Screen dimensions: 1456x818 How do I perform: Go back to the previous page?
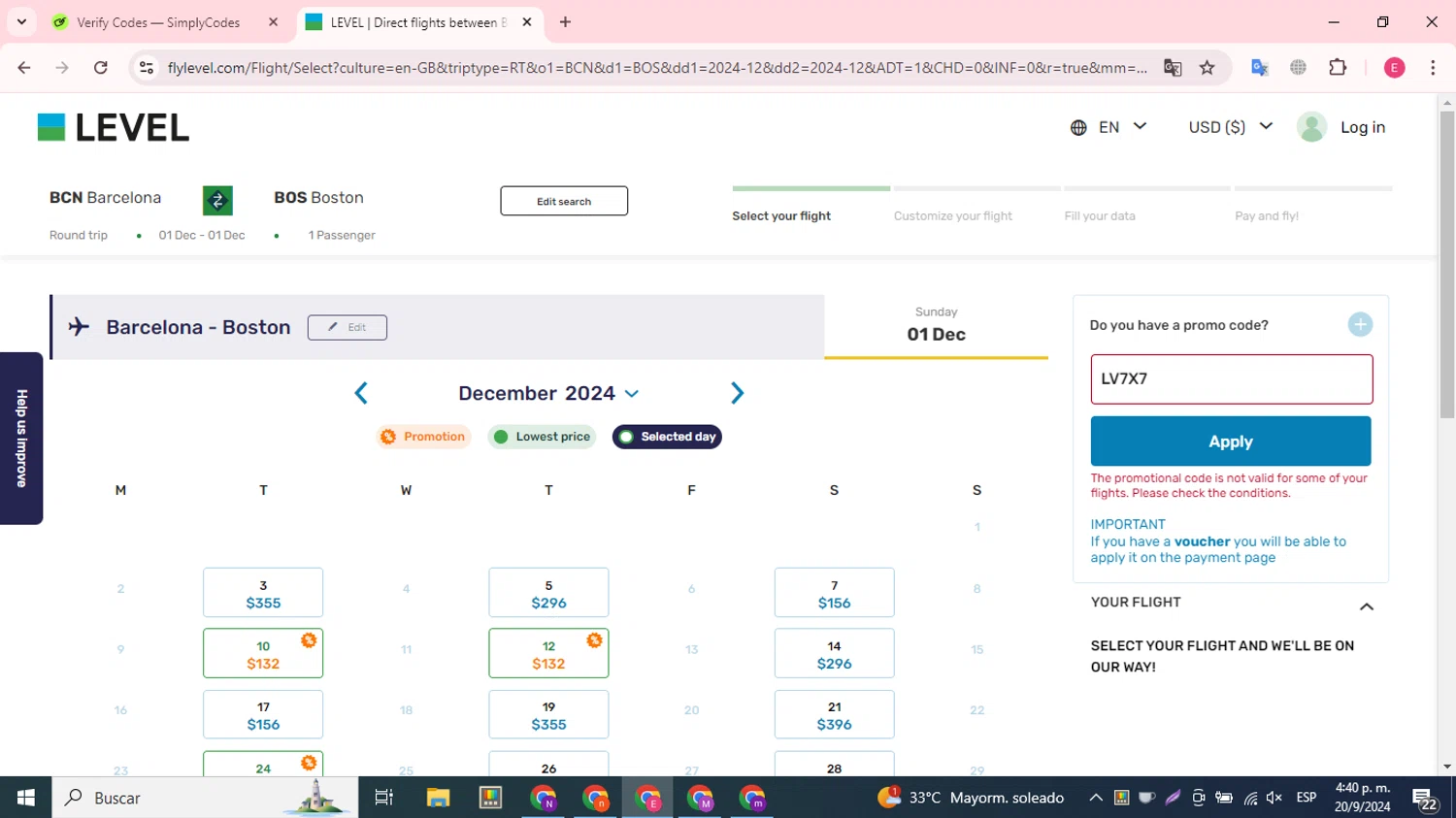pyautogui.click(x=24, y=67)
